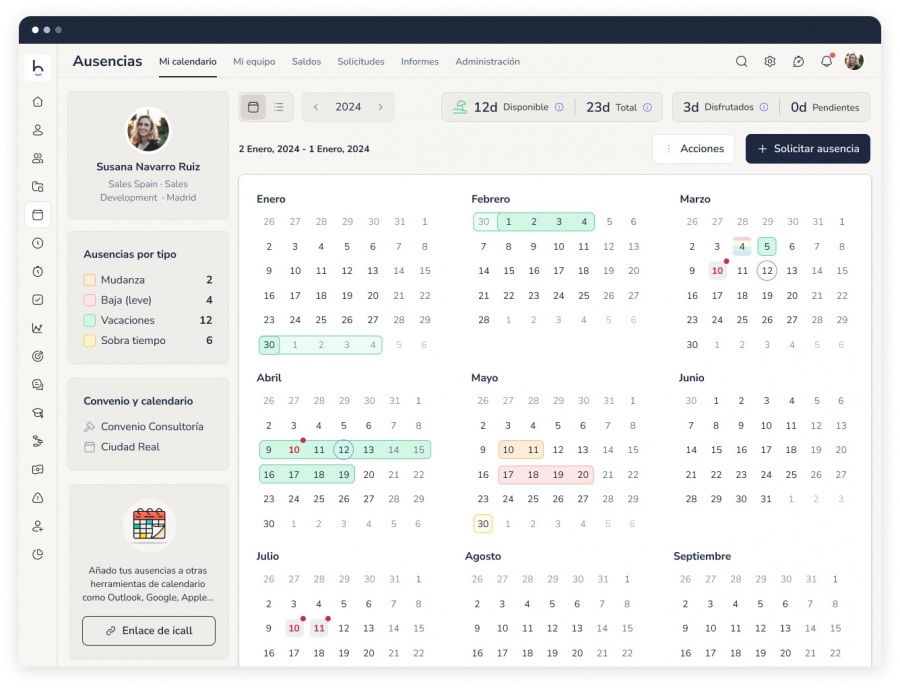The image size is (900, 688).
Task: Open the settings gear icon
Action: tap(770, 61)
